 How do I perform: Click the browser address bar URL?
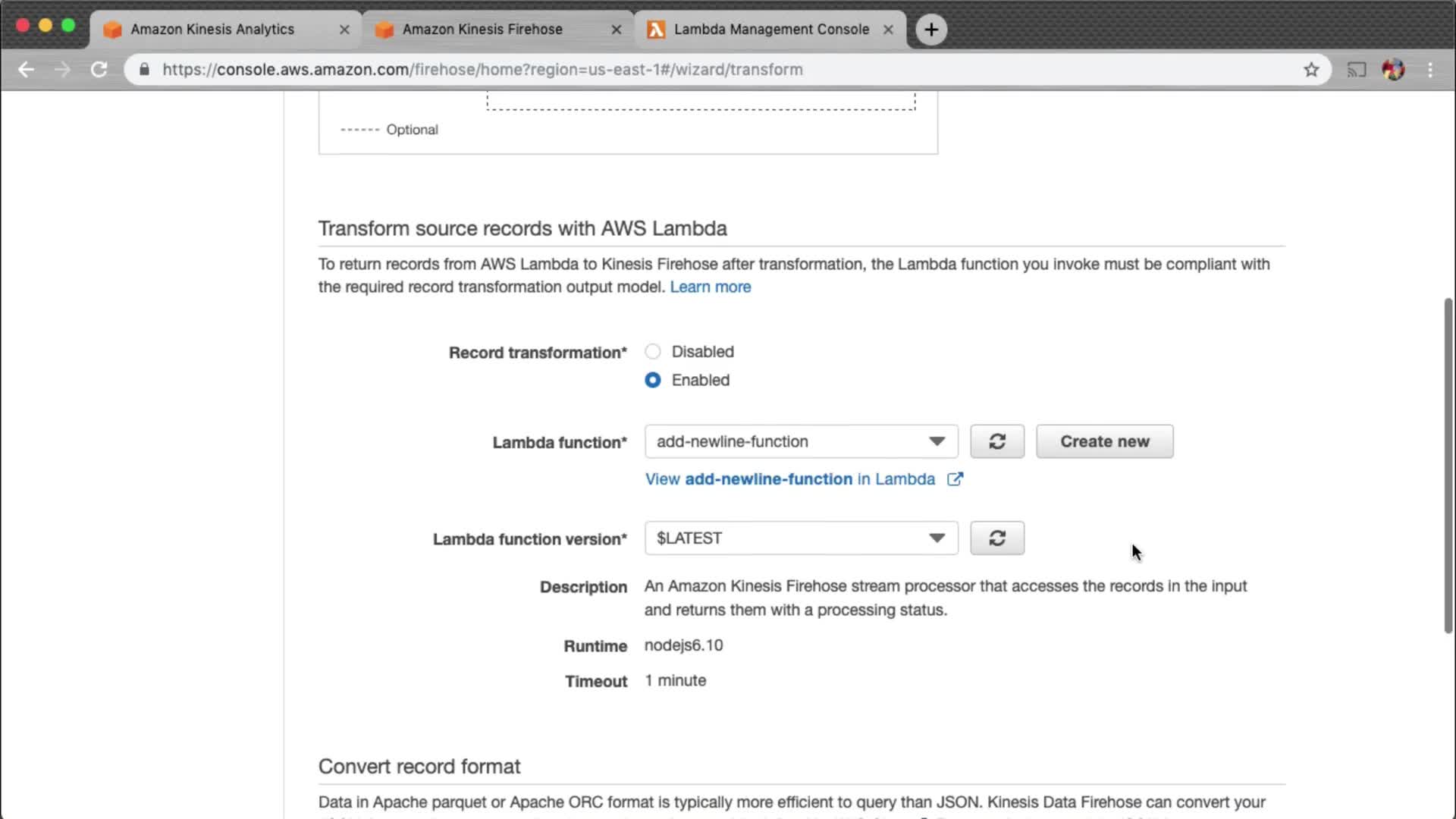(482, 70)
